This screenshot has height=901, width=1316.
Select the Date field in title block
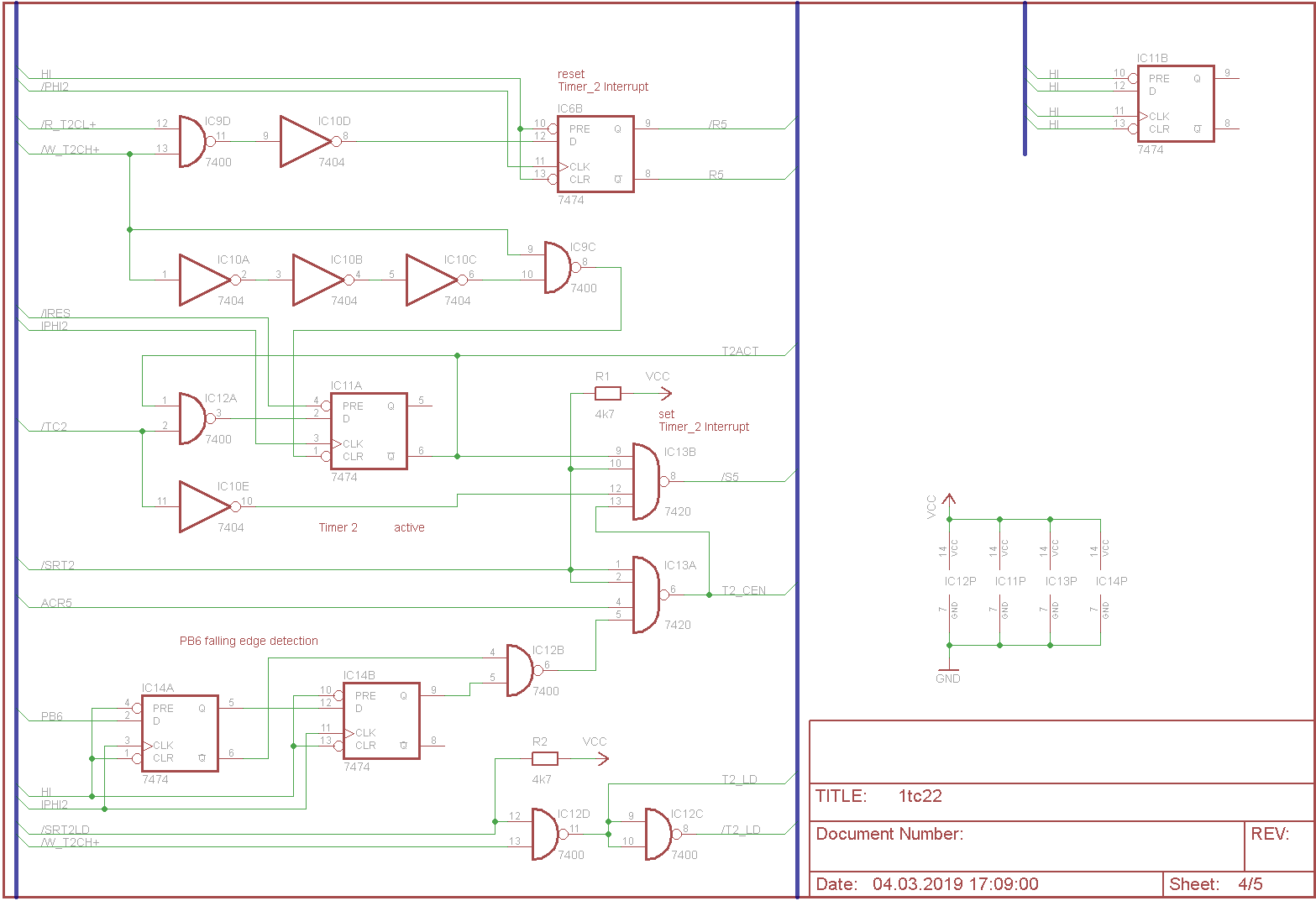tap(927, 884)
